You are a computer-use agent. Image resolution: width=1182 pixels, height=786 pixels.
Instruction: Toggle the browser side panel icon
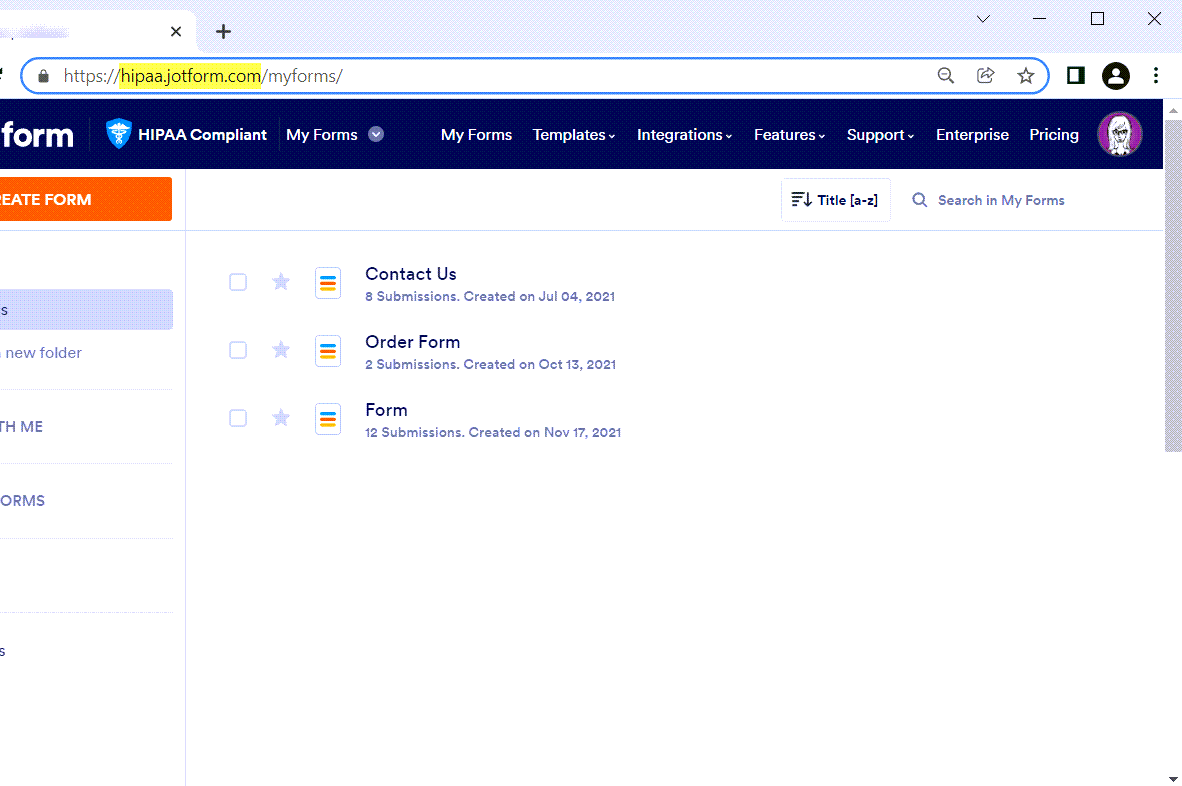pyautogui.click(x=1076, y=76)
